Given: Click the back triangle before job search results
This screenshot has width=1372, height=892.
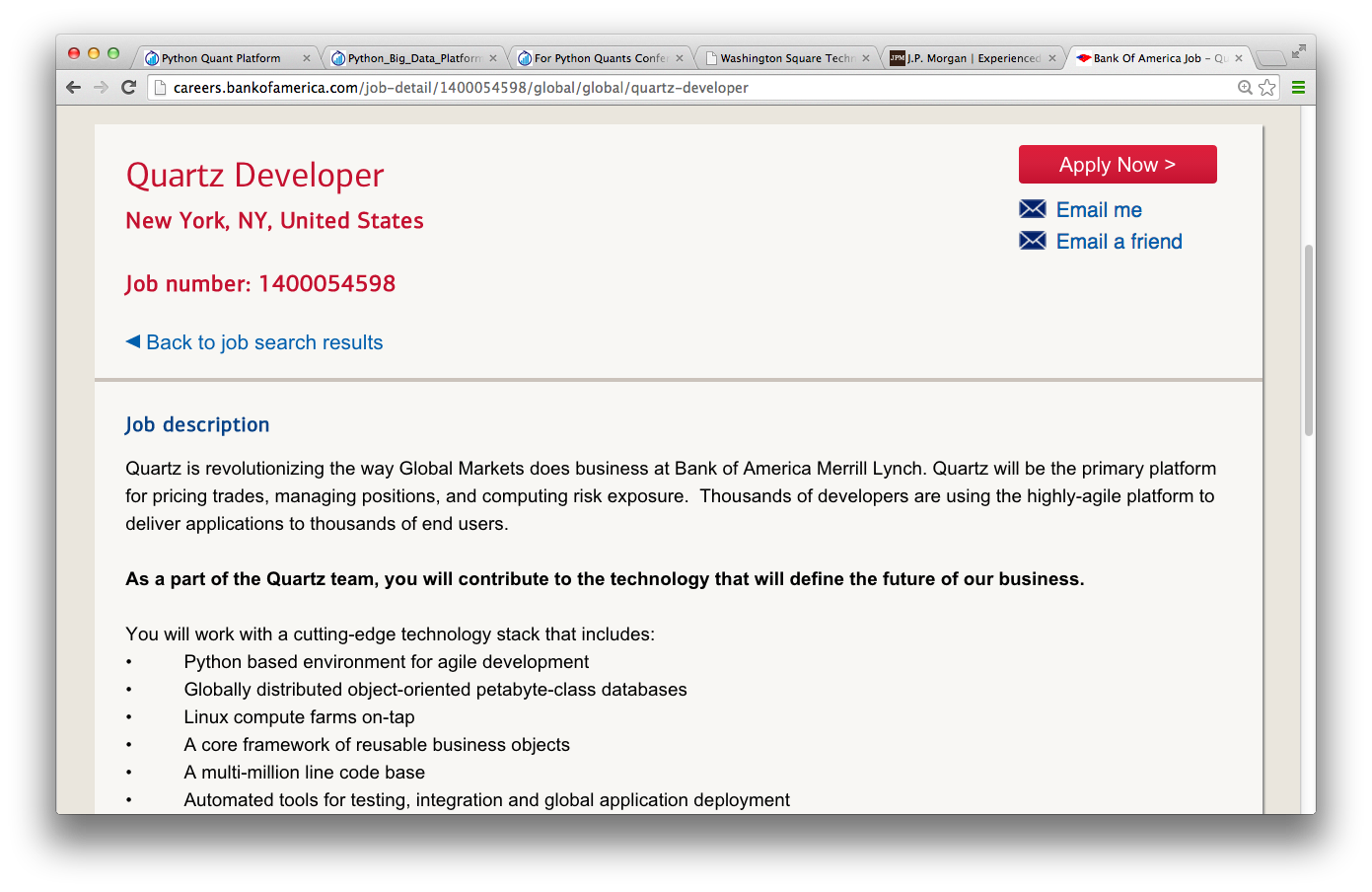Looking at the screenshot, I should [x=133, y=341].
